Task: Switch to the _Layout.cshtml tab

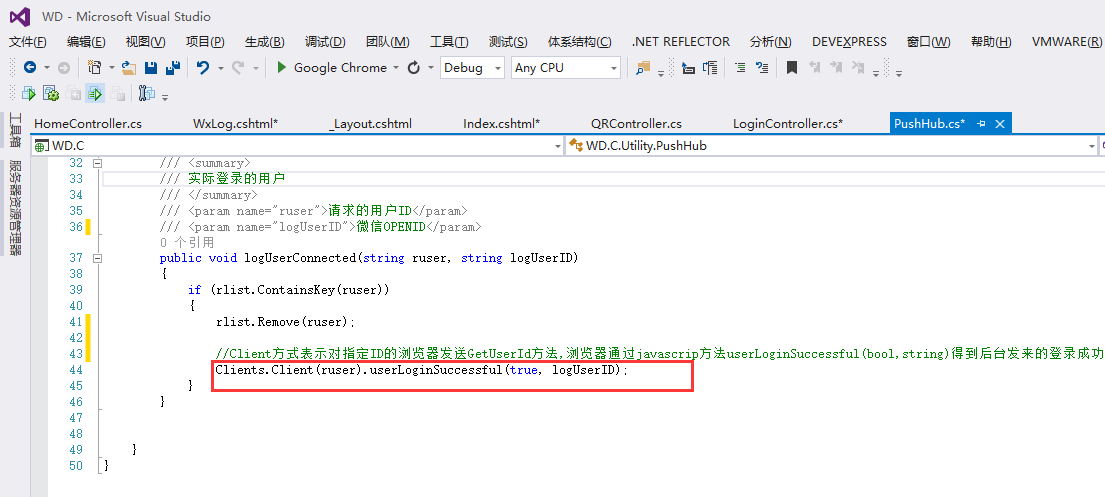Action: coord(371,123)
